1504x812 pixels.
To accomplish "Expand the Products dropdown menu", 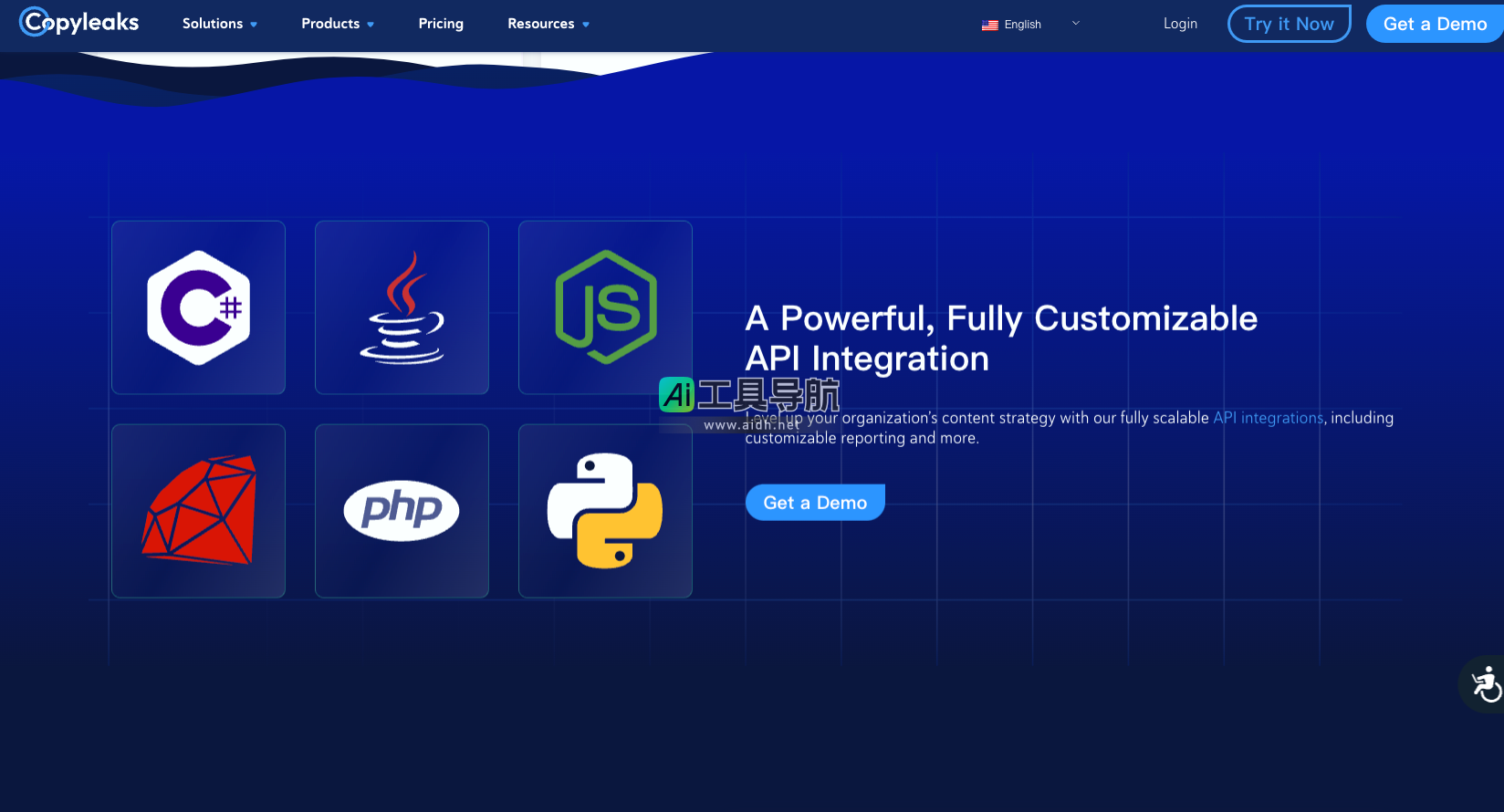I will (338, 24).
